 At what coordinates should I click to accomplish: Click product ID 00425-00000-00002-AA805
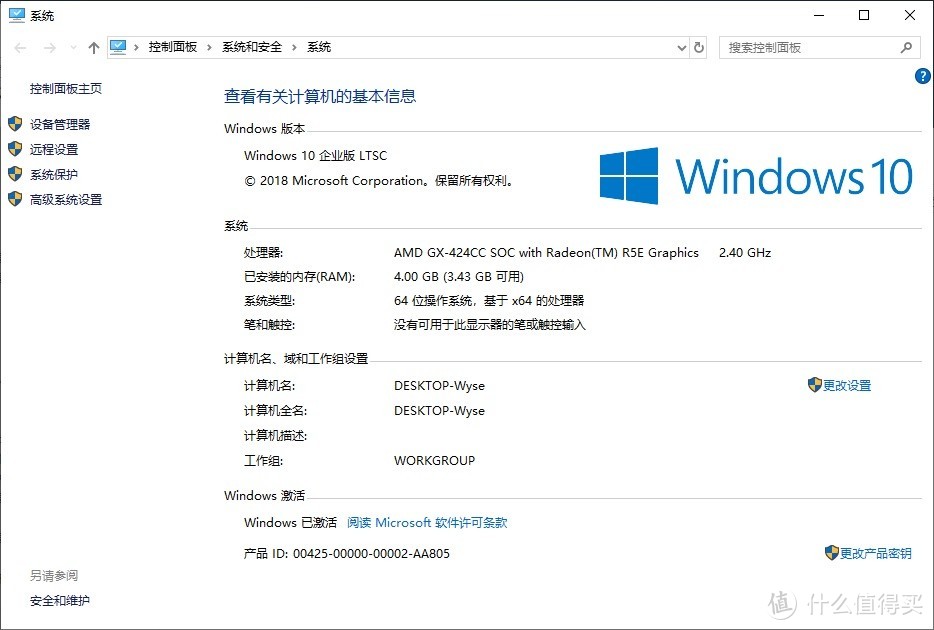(371, 553)
